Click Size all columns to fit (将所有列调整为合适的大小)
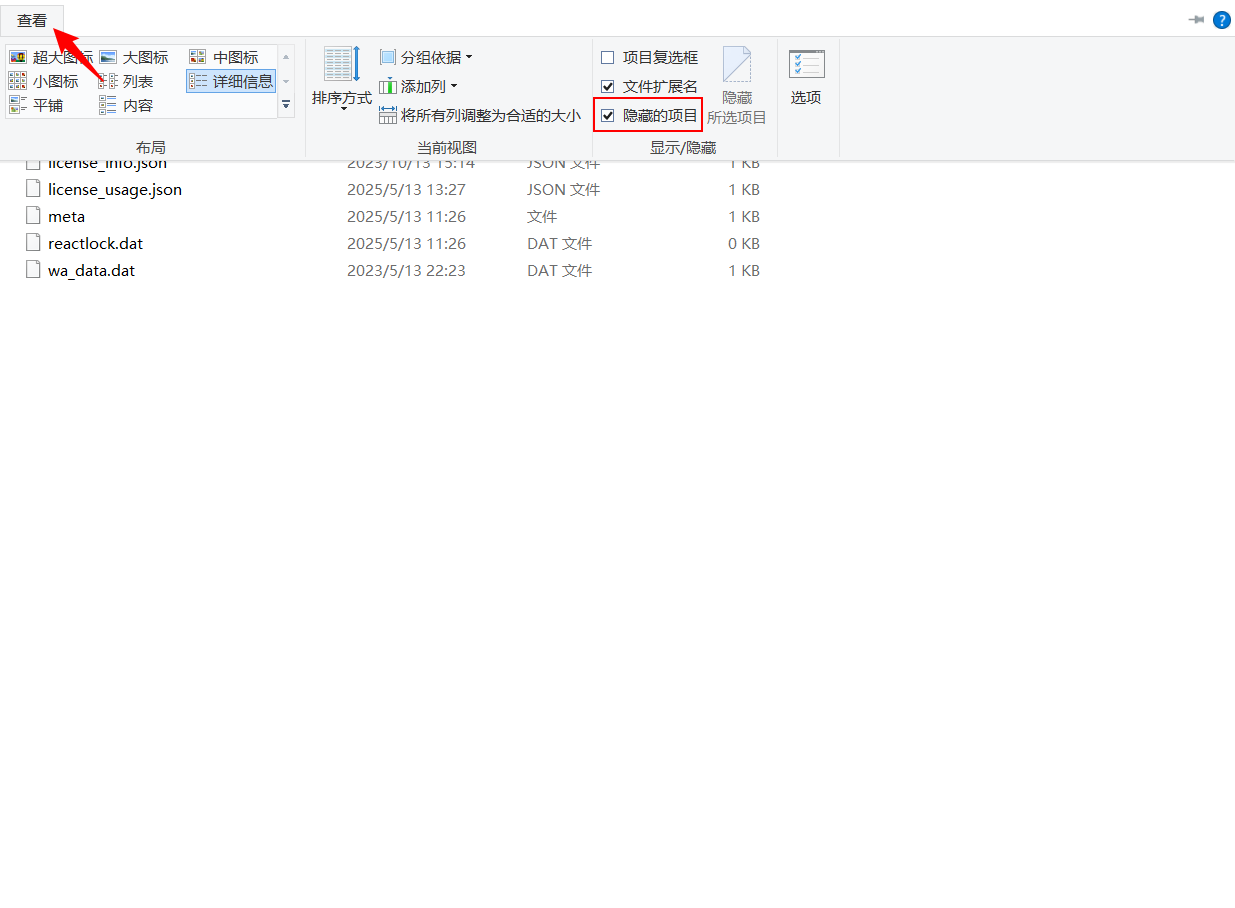Image resolution: width=1235 pixels, height=908 pixels. tap(480, 115)
